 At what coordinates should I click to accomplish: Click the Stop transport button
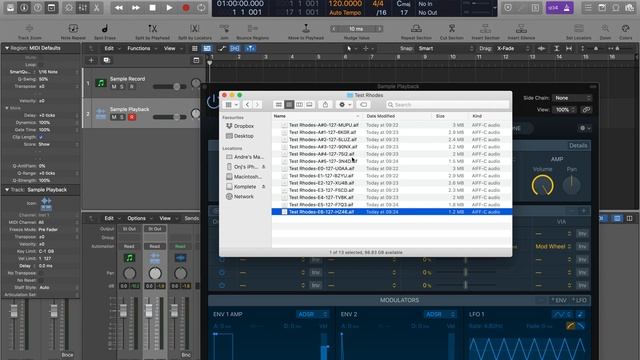coord(152,8)
